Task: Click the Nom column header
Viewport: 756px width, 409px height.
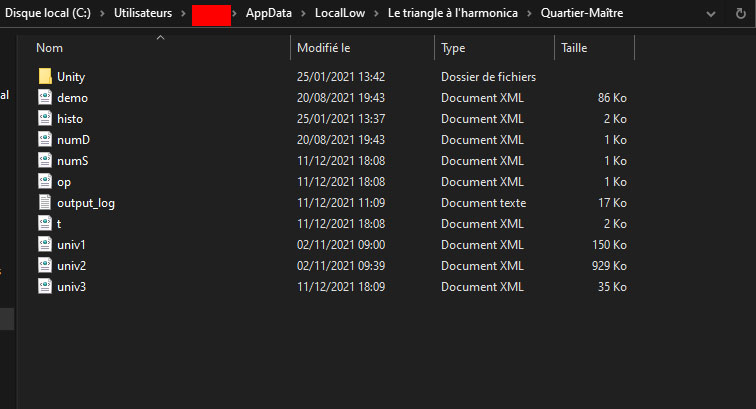Action: click(49, 48)
